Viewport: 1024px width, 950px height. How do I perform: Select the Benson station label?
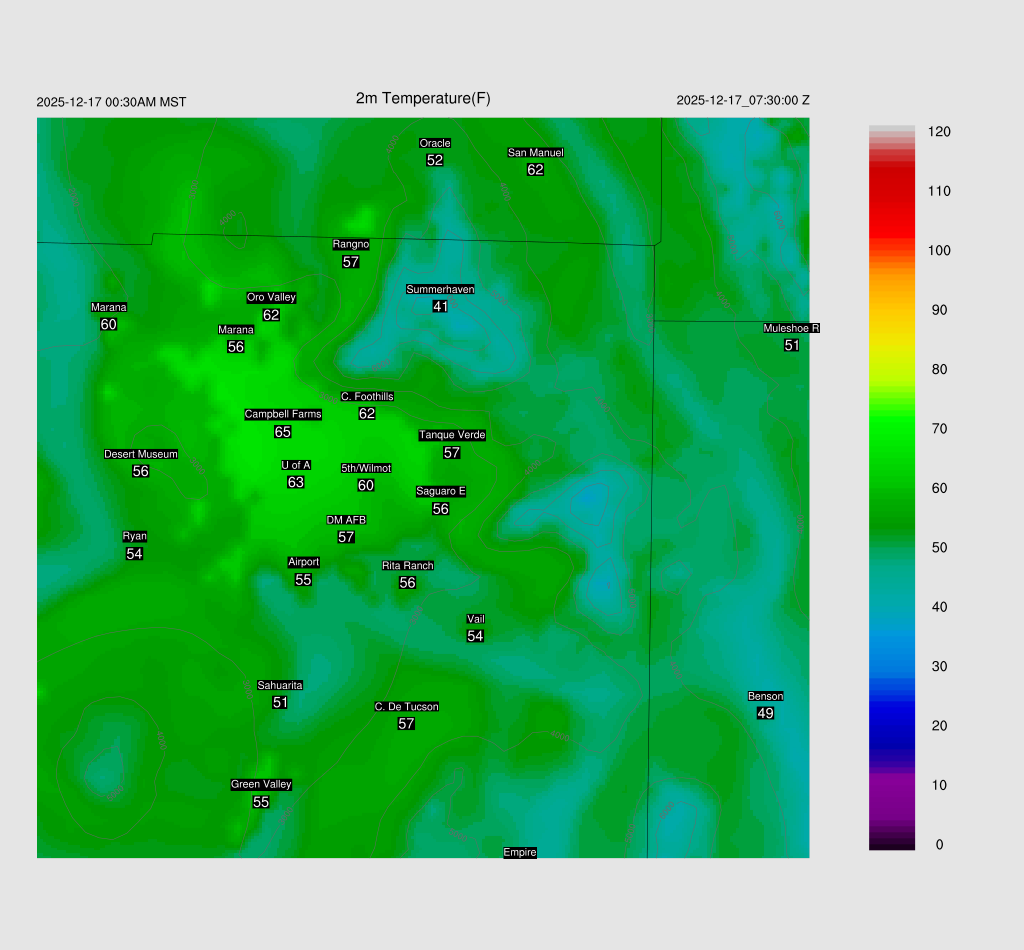765,696
